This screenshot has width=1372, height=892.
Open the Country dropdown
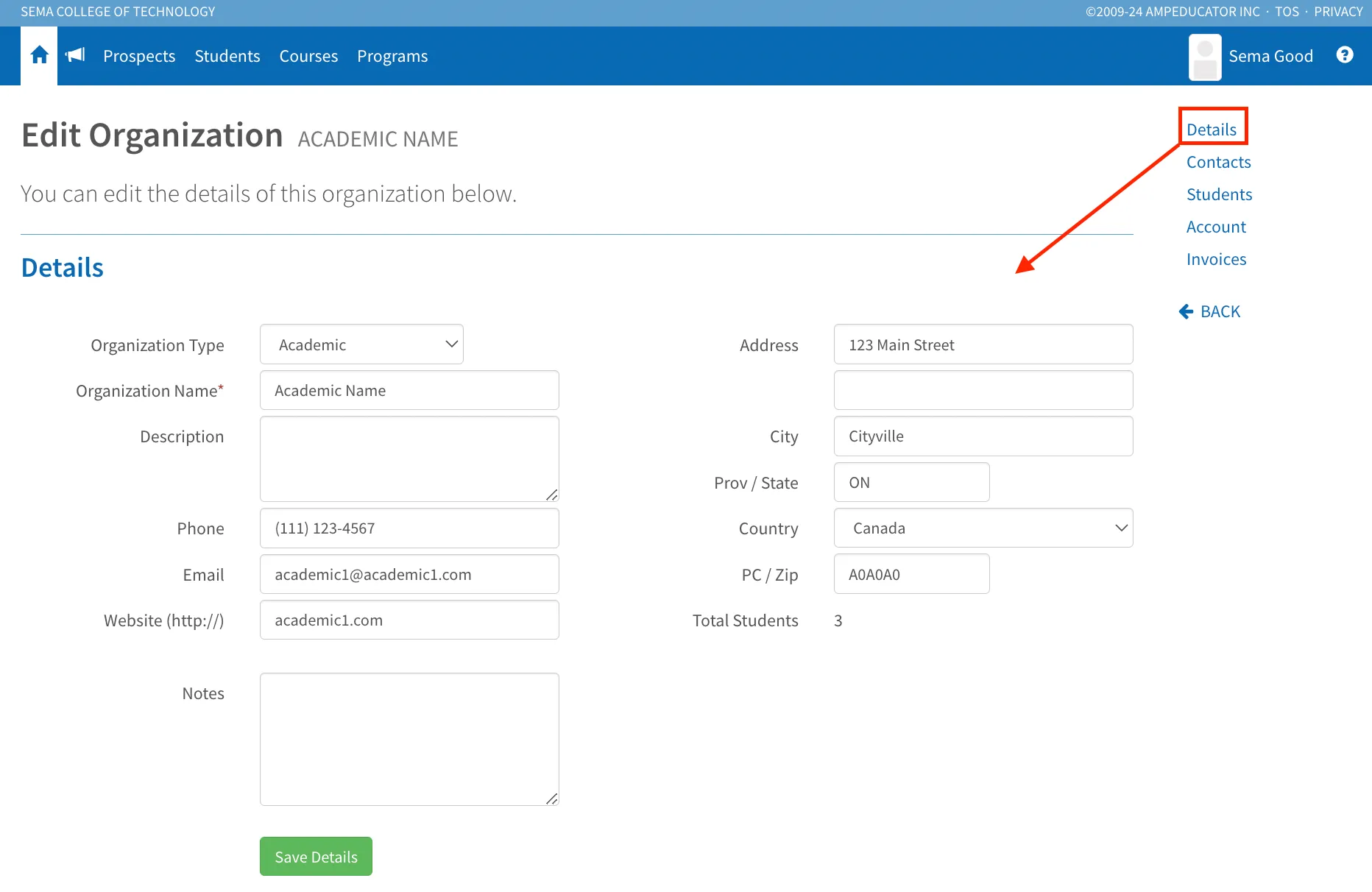pos(983,528)
